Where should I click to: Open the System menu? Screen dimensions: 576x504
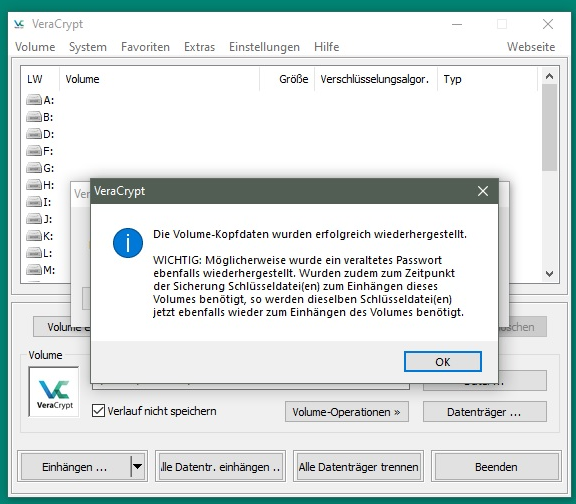tap(88, 47)
